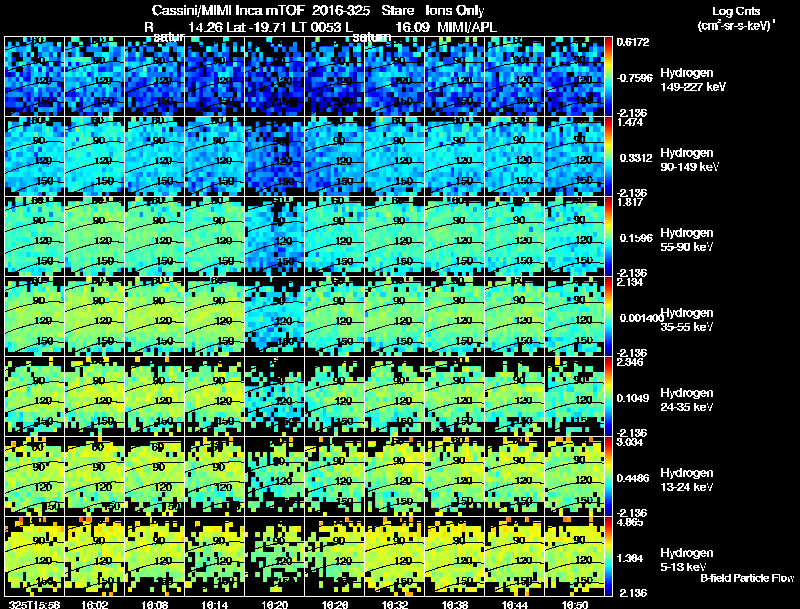800x609 pixels.
Task: Click the 16:44 time axis label
Action: [x=515, y=604]
